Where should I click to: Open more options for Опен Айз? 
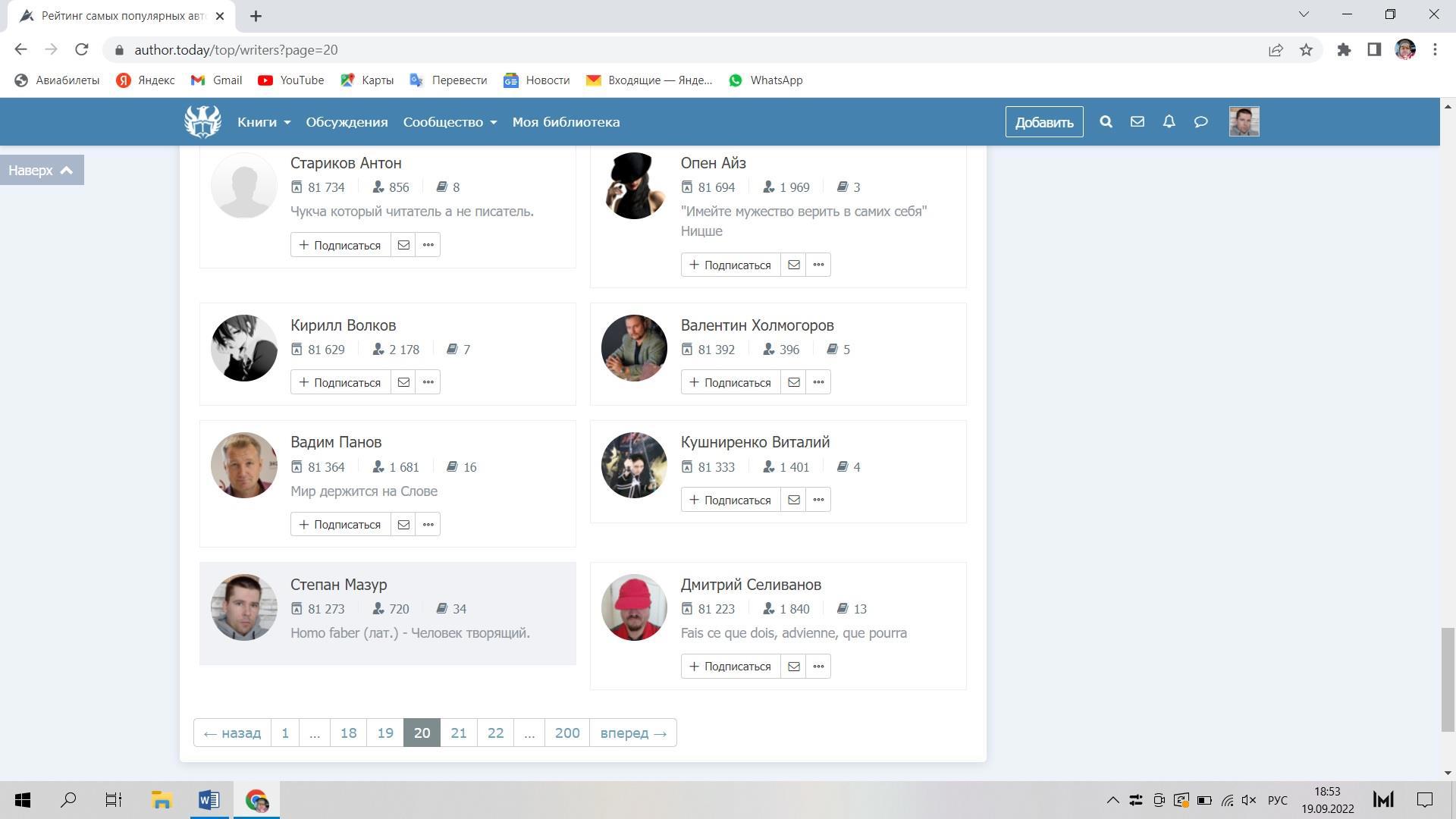coord(818,265)
